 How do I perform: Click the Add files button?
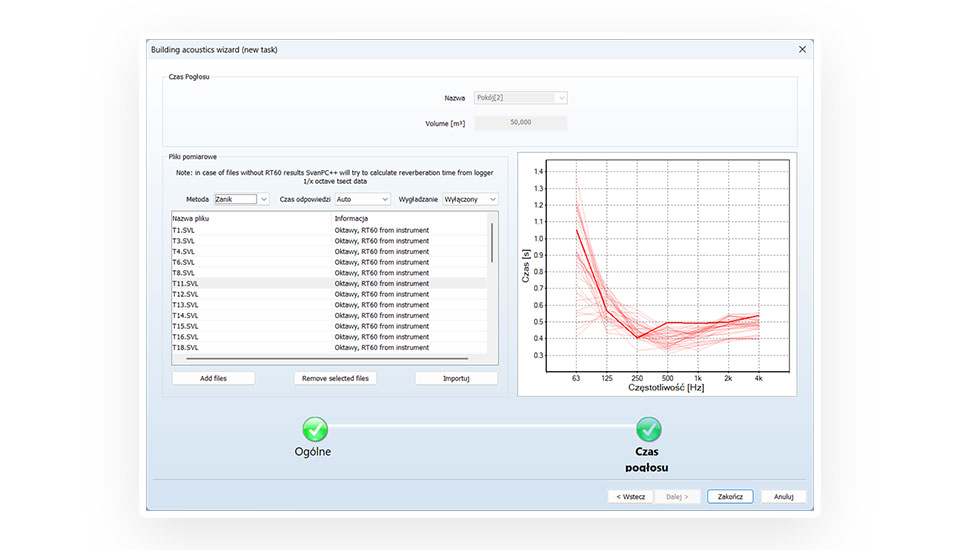click(213, 379)
